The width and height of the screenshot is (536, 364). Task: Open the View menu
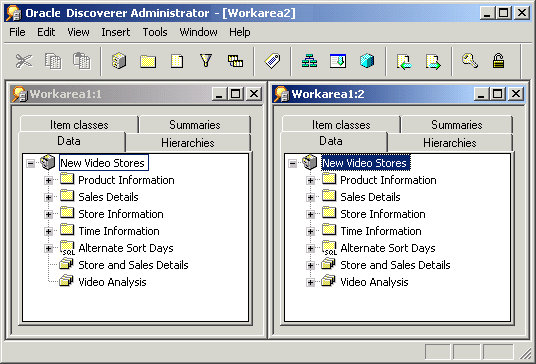coord(78,32)
